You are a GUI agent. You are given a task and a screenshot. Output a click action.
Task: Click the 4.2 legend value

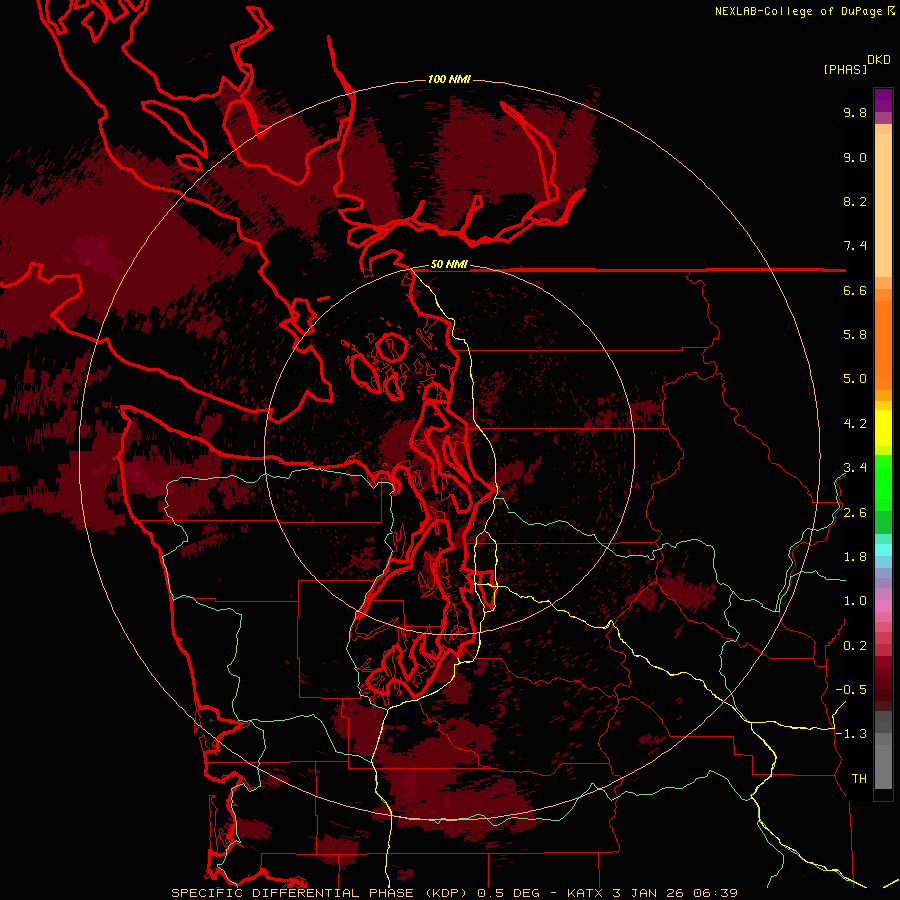point(855,424)
